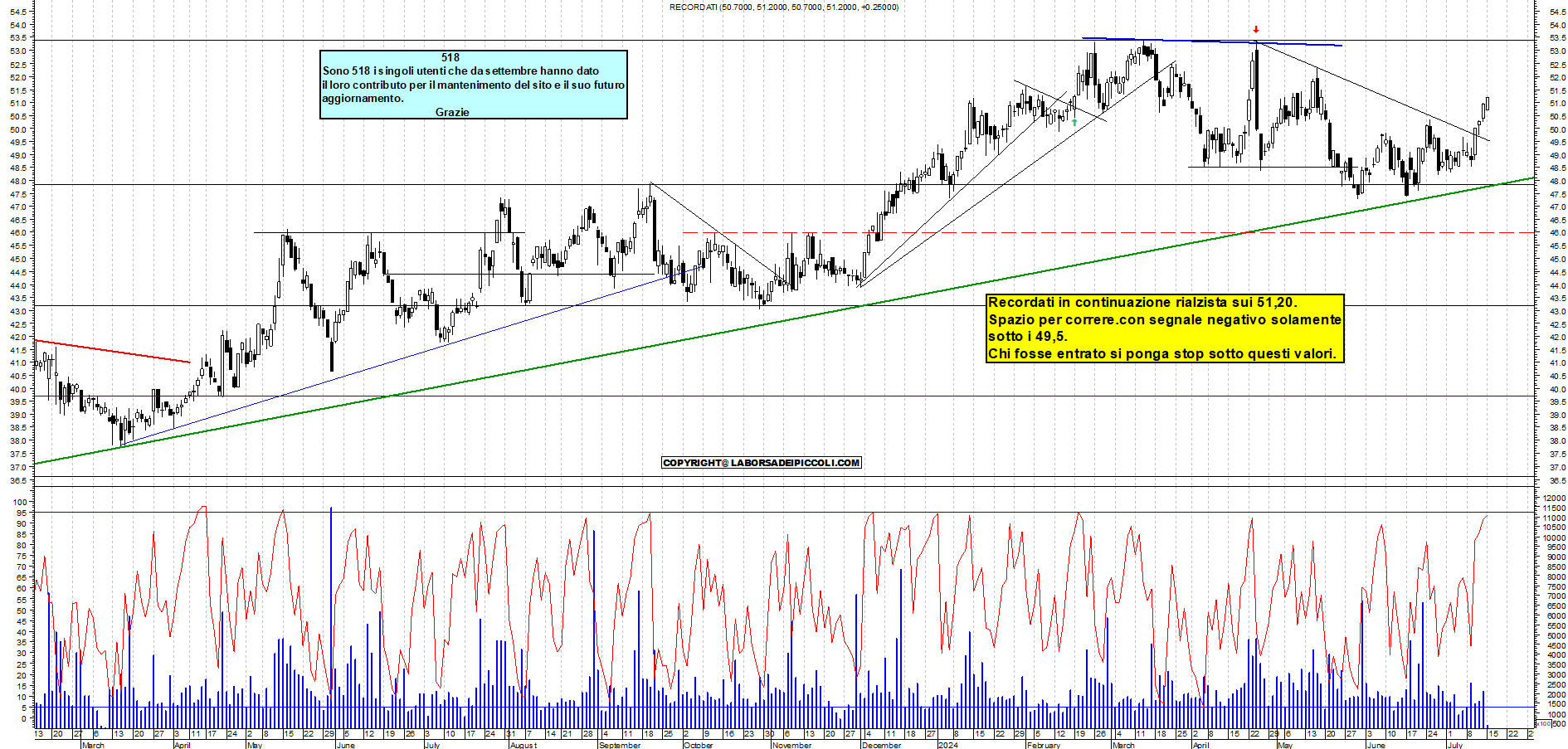Click the line 'Sono 518 i singoli utenti'
Viewport: 1568px width, 749px height.
tap(460, 71)
